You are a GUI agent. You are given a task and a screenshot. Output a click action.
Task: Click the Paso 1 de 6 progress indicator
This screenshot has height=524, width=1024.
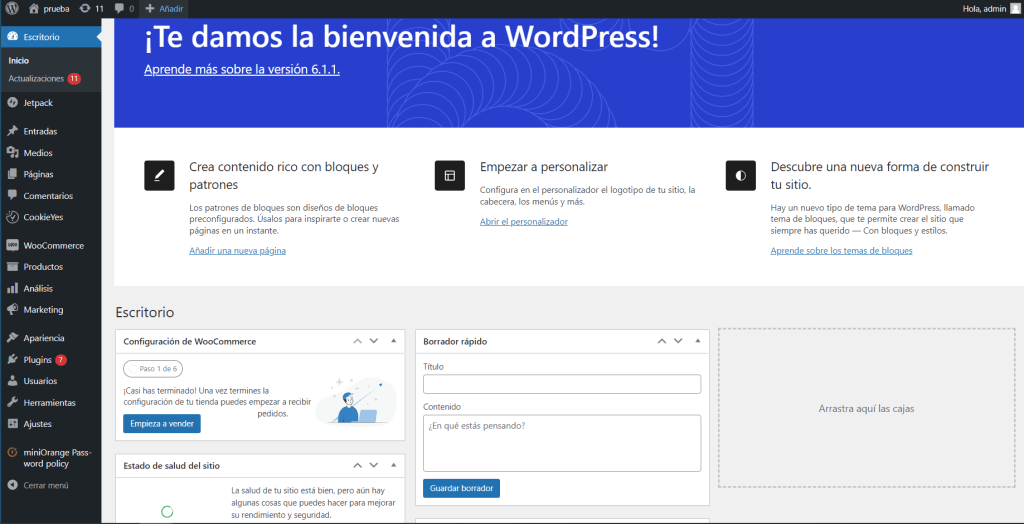point(152,369)
